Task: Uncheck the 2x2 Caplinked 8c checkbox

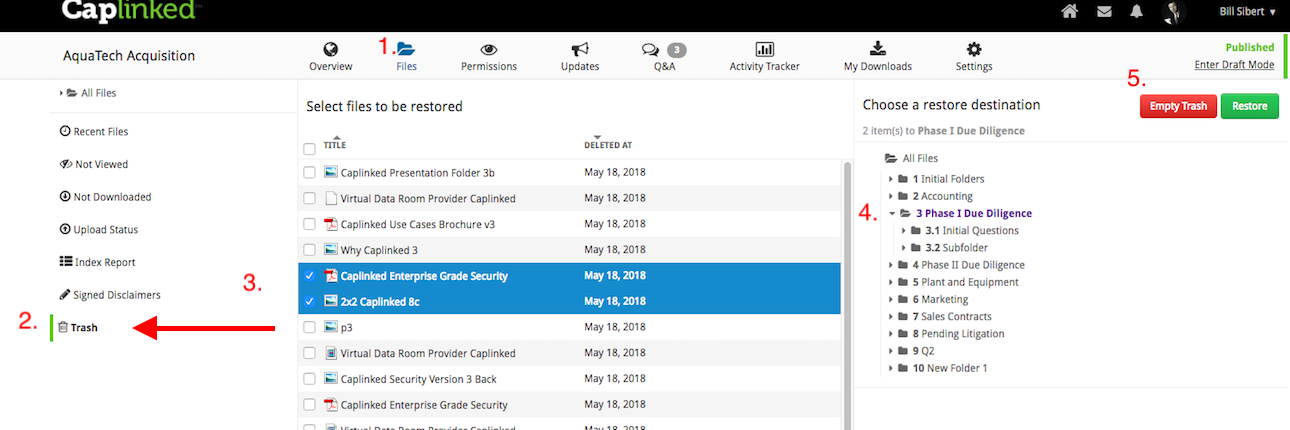Action: pyautogui.click(x=310, y=301)
